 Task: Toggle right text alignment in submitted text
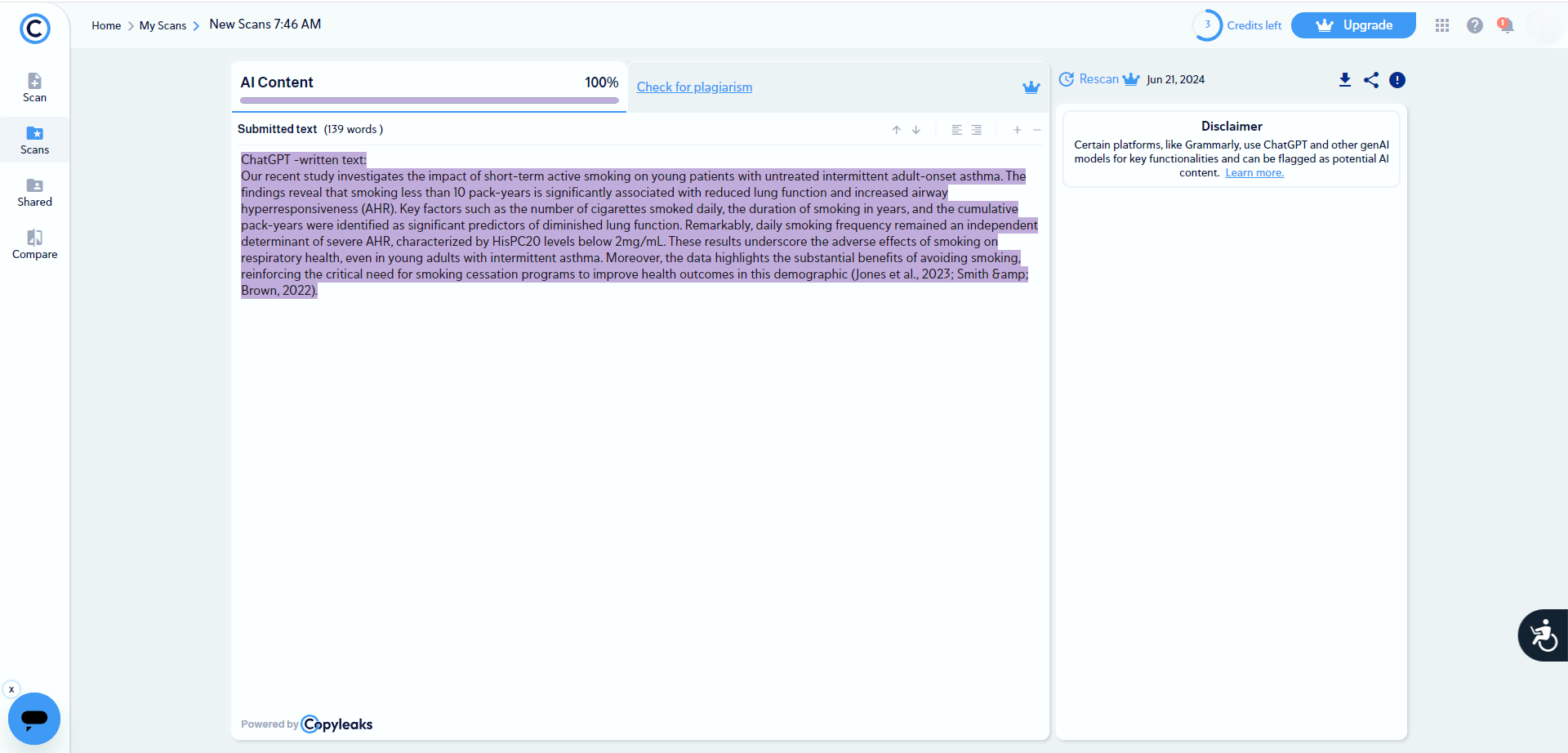coord(977,129)
